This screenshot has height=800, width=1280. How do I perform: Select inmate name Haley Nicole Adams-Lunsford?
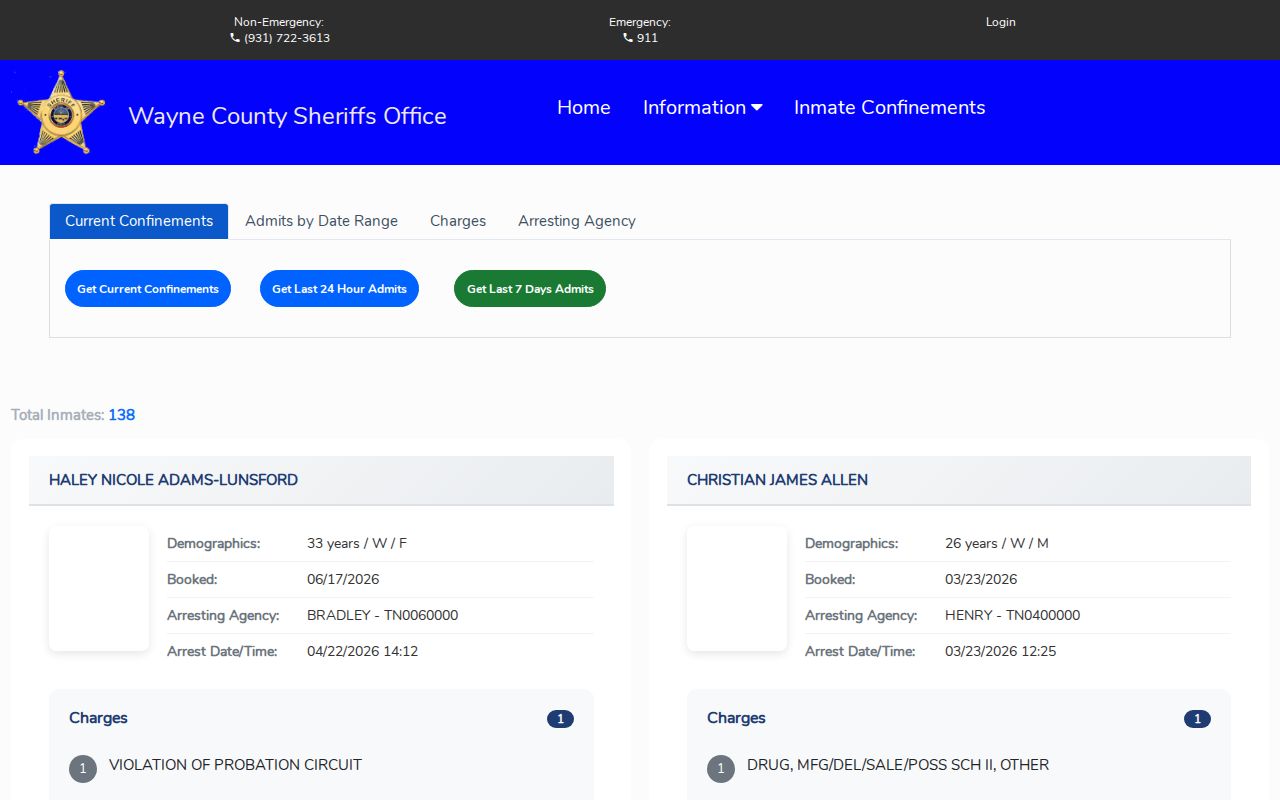point(173,480)
